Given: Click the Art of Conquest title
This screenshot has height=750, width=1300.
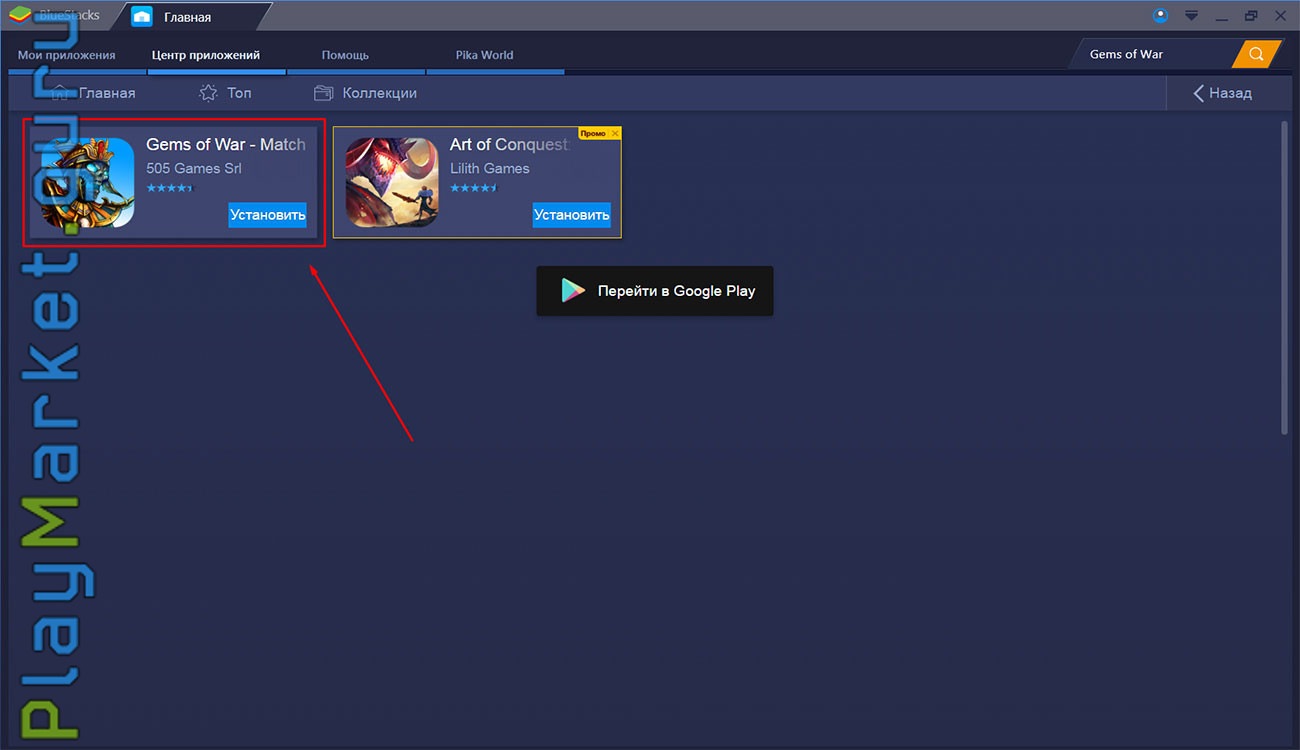Looking at the screenshot, I should [x=509, y=145].
